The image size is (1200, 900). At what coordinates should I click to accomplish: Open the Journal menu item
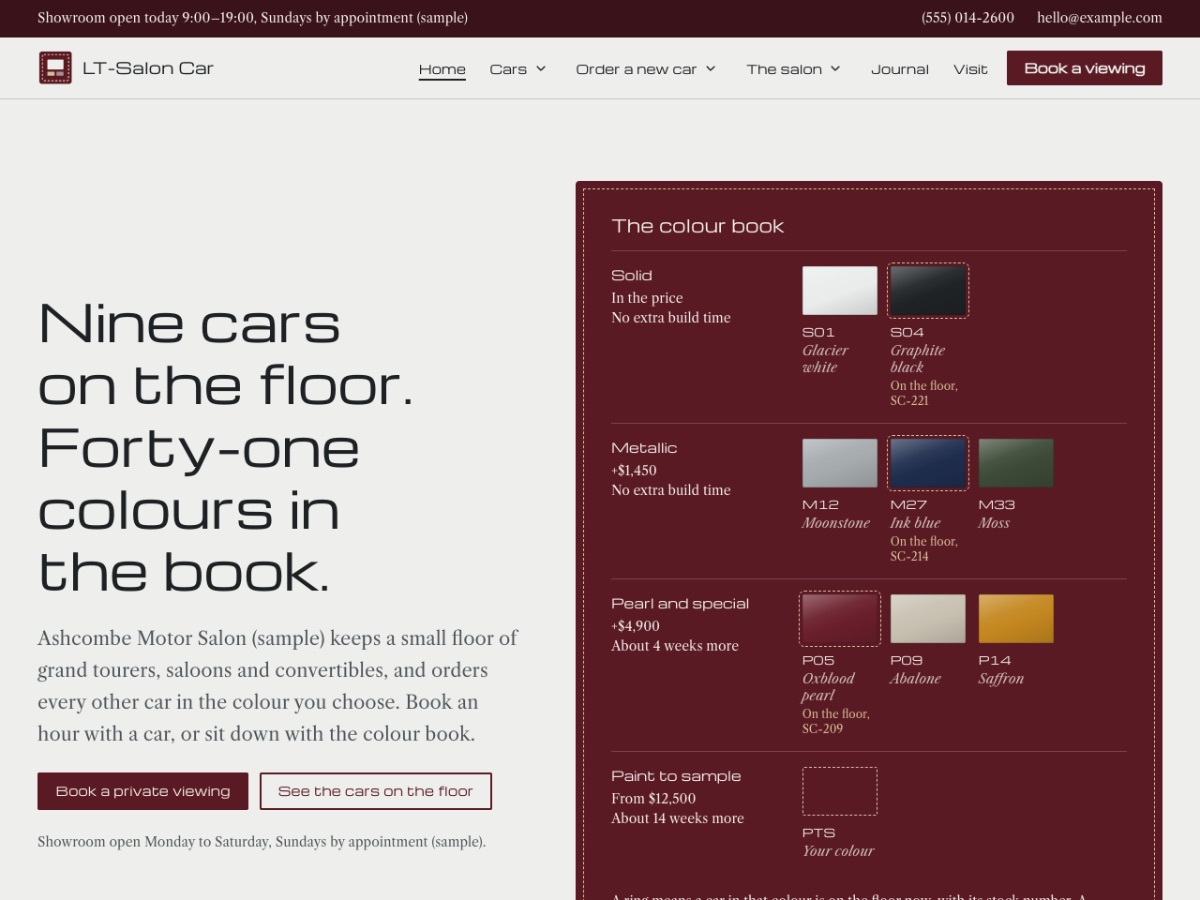click(x=900, y=69)
